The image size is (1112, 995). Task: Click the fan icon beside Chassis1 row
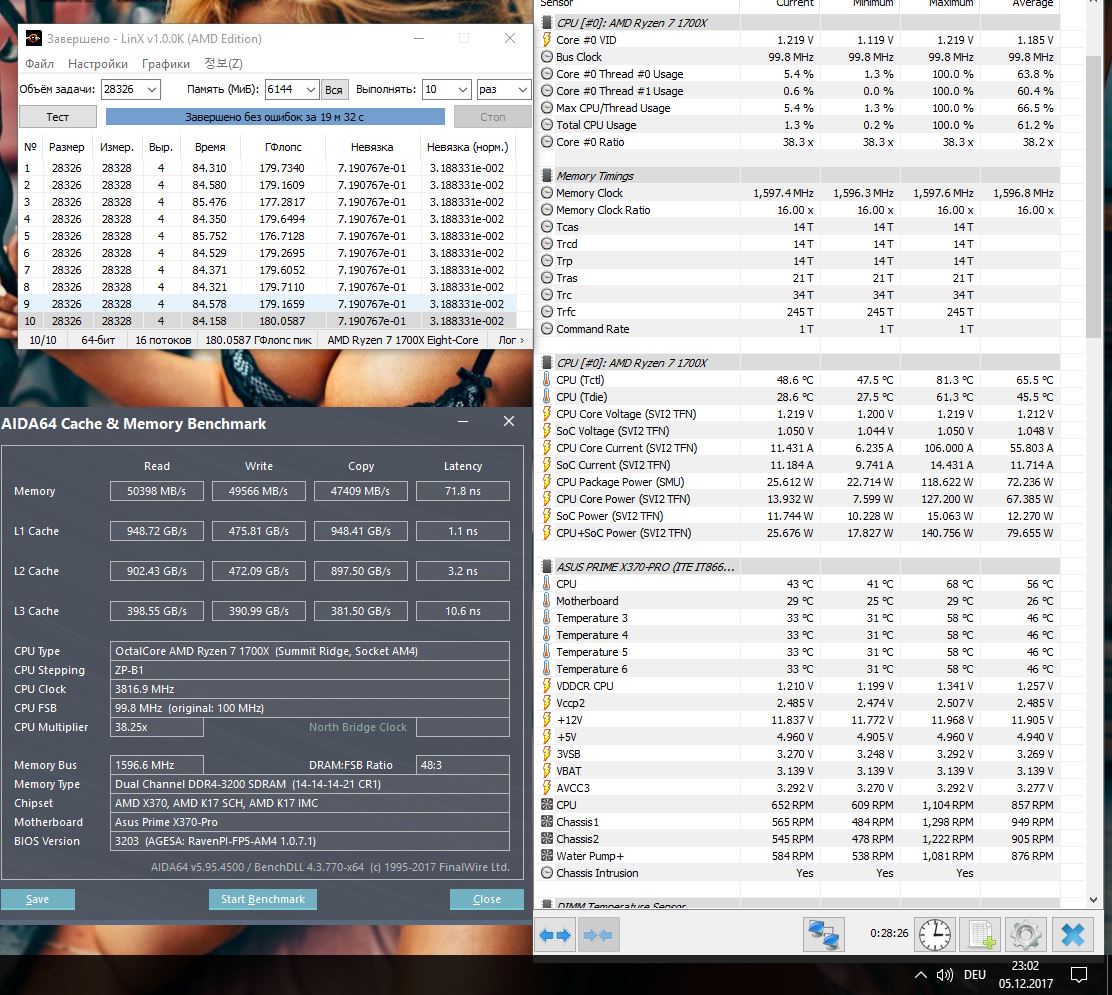tap(547, 822)
